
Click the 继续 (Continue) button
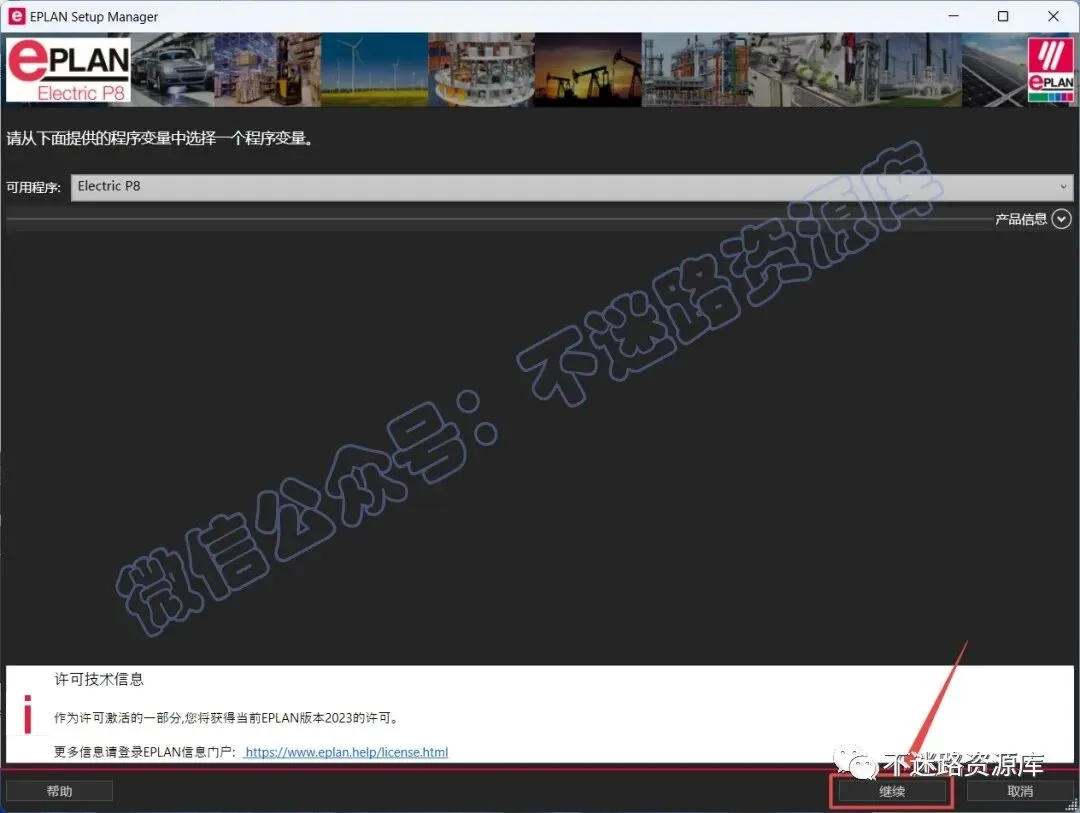coord(892,791)
